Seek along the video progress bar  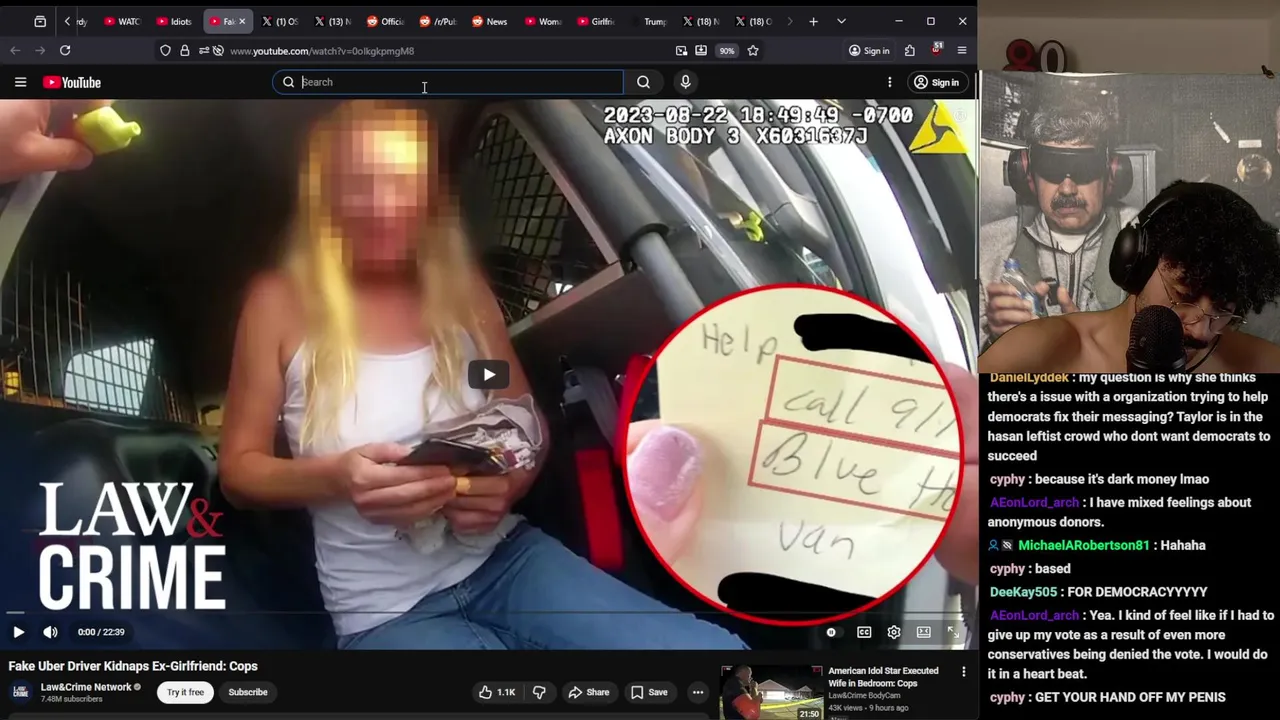pyautogui.click(x=487, y=612)
